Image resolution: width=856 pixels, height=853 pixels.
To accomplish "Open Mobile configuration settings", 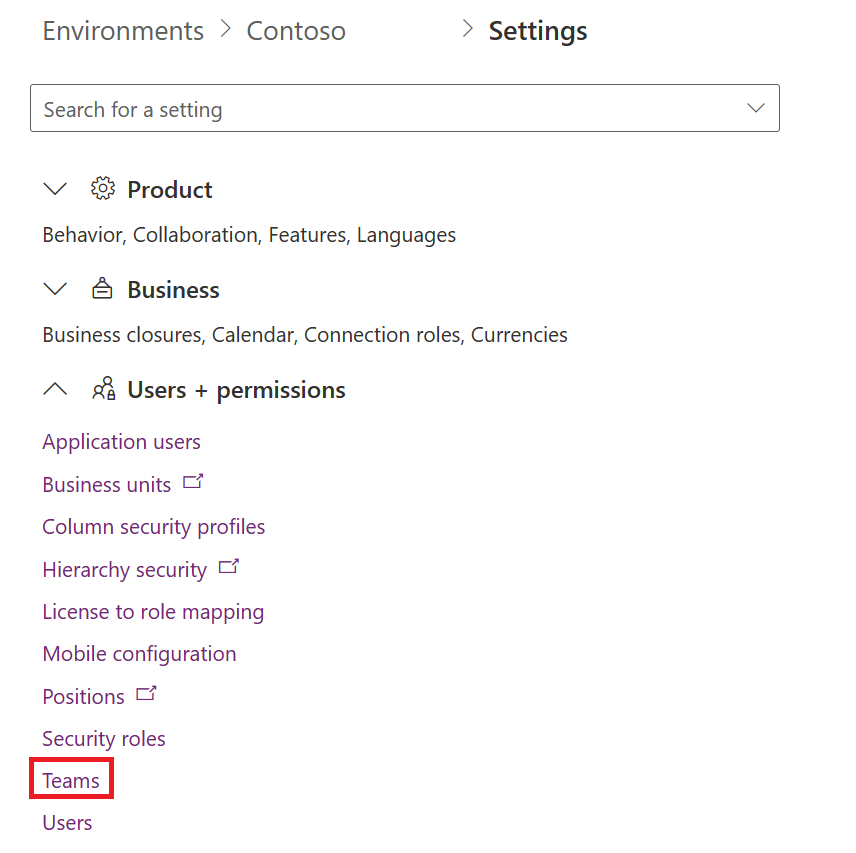I will pos(139,653).
